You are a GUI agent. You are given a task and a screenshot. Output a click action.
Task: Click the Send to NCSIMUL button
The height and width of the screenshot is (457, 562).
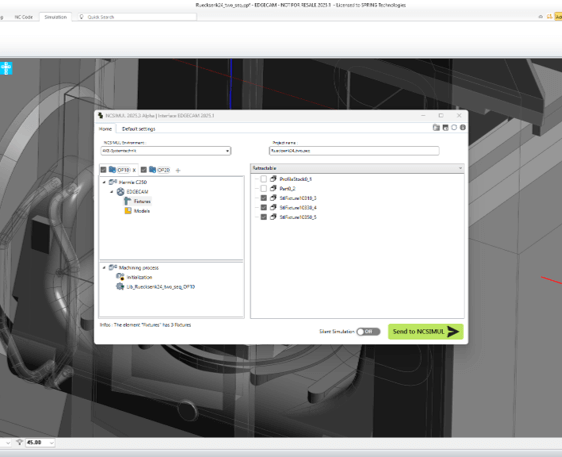[x=425, y=332]
